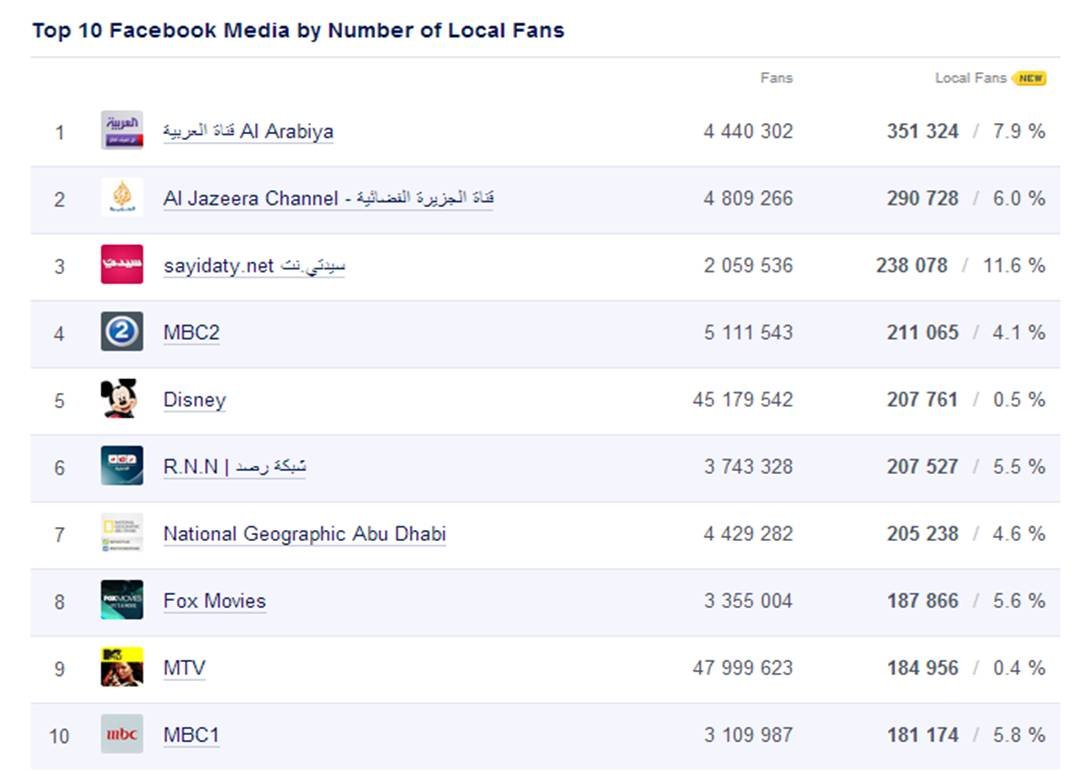Open the Disney page link
The width and height of the screenshot is (1077, 772).
[x=194, y=400]
